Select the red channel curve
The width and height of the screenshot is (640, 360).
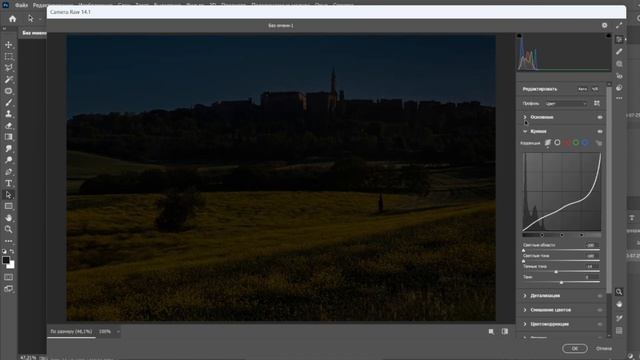[x=567, y=142]
